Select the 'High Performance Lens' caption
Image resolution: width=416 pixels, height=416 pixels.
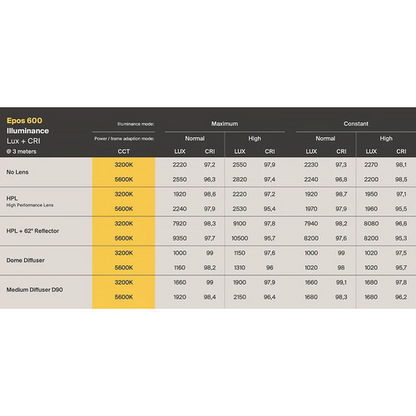[x=30, y=205]
